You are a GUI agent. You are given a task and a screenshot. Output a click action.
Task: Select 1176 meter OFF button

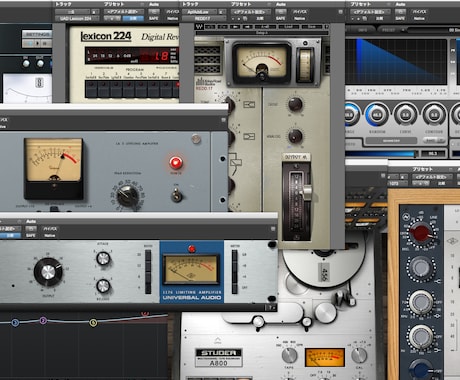pos(235,288)
